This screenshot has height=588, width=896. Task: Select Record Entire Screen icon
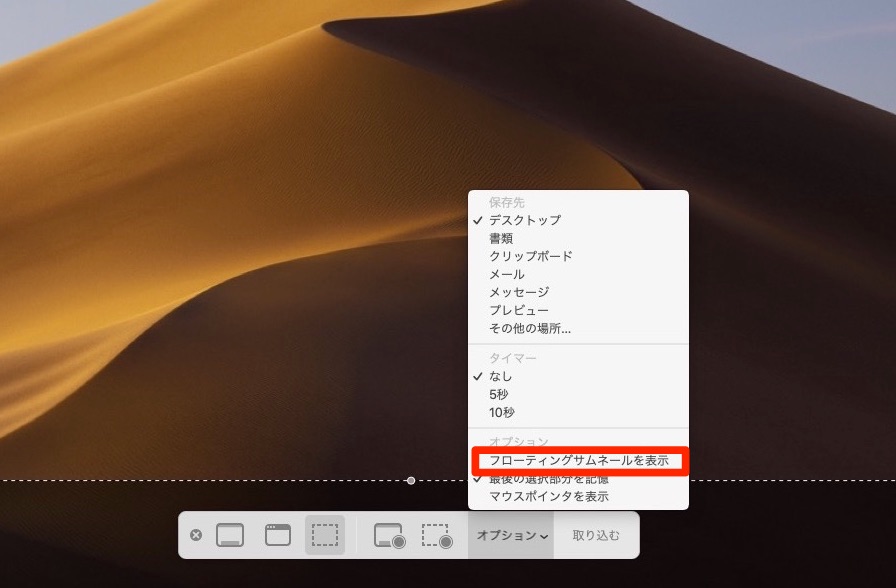[x=390, y=536]
